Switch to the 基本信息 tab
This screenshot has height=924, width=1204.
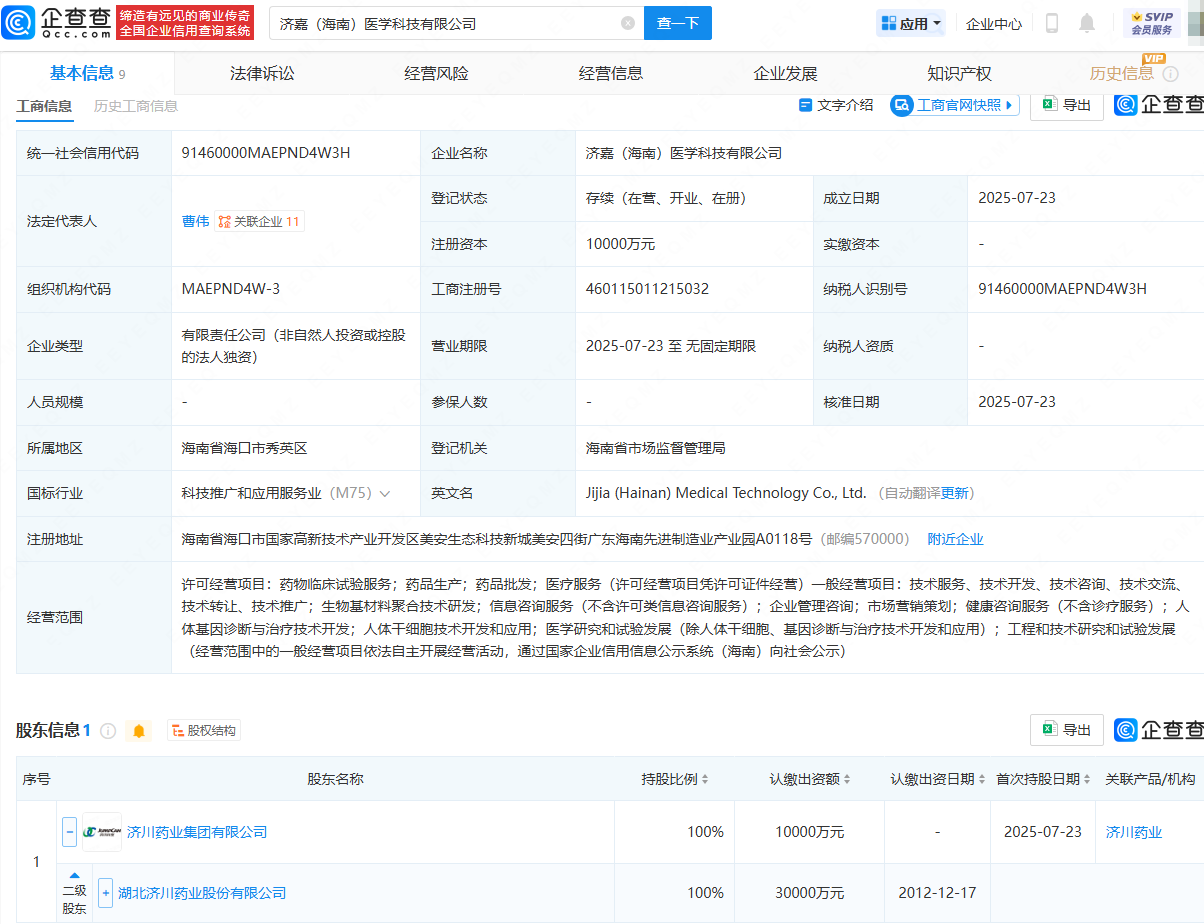(87, 73)
